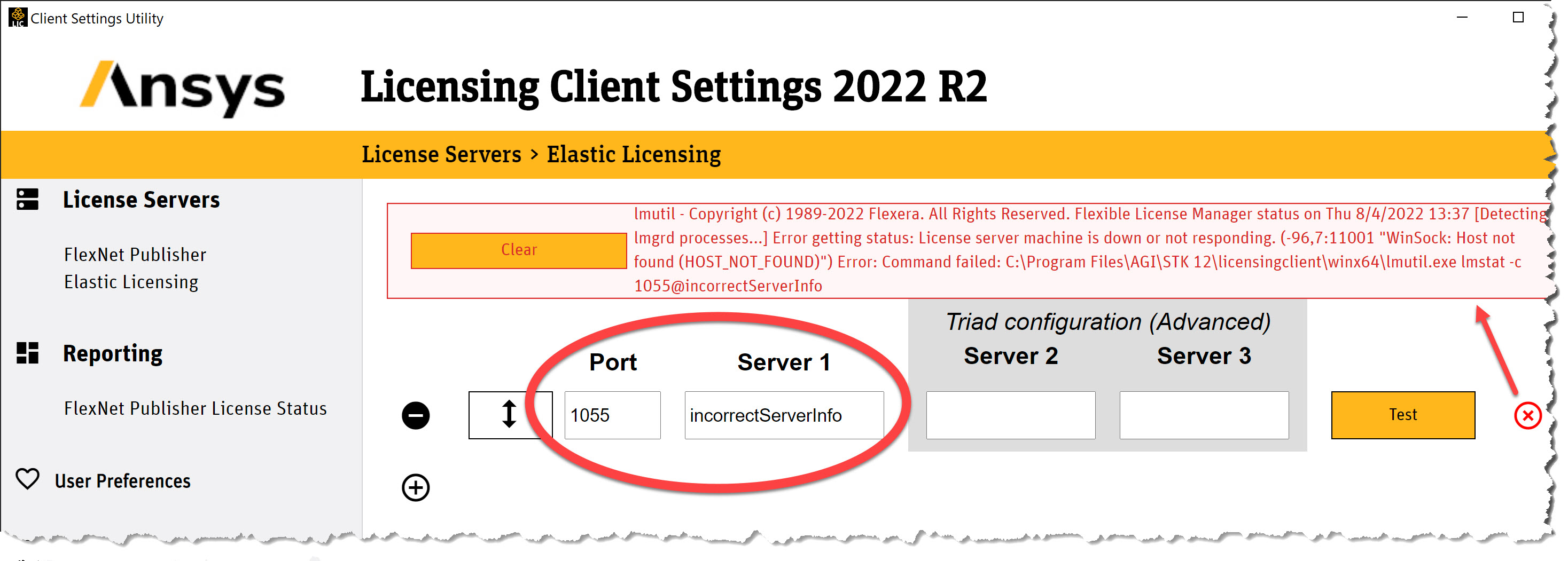This screenshot has height=561, width=1568.
Task: Open Elastic Licensing from the sidebar
Action: [131, 282]
